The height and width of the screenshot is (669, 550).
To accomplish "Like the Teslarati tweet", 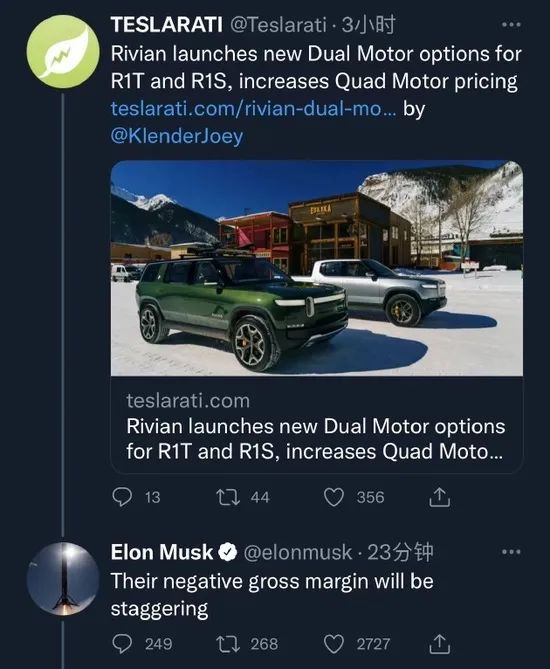I will pyautogui.click(x=334, y=497).
